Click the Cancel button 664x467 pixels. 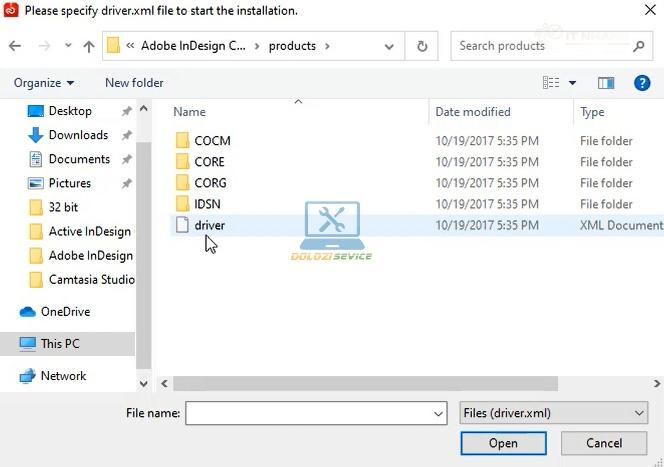tap(604, 443)
